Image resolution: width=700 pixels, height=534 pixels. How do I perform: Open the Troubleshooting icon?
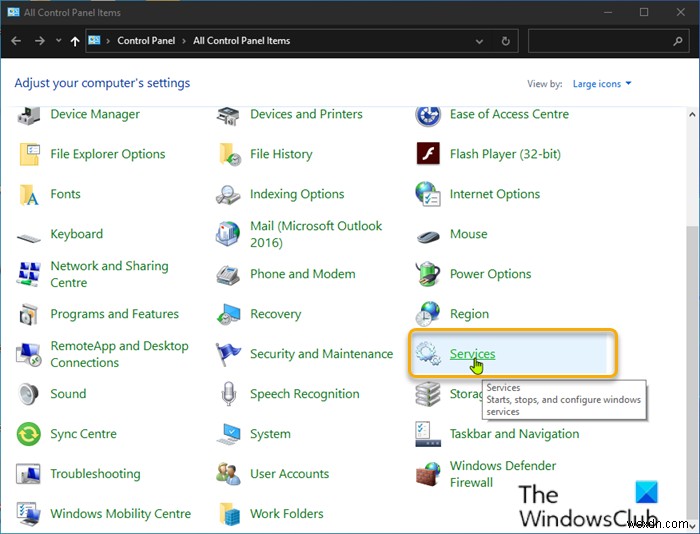tap(29, 474)
